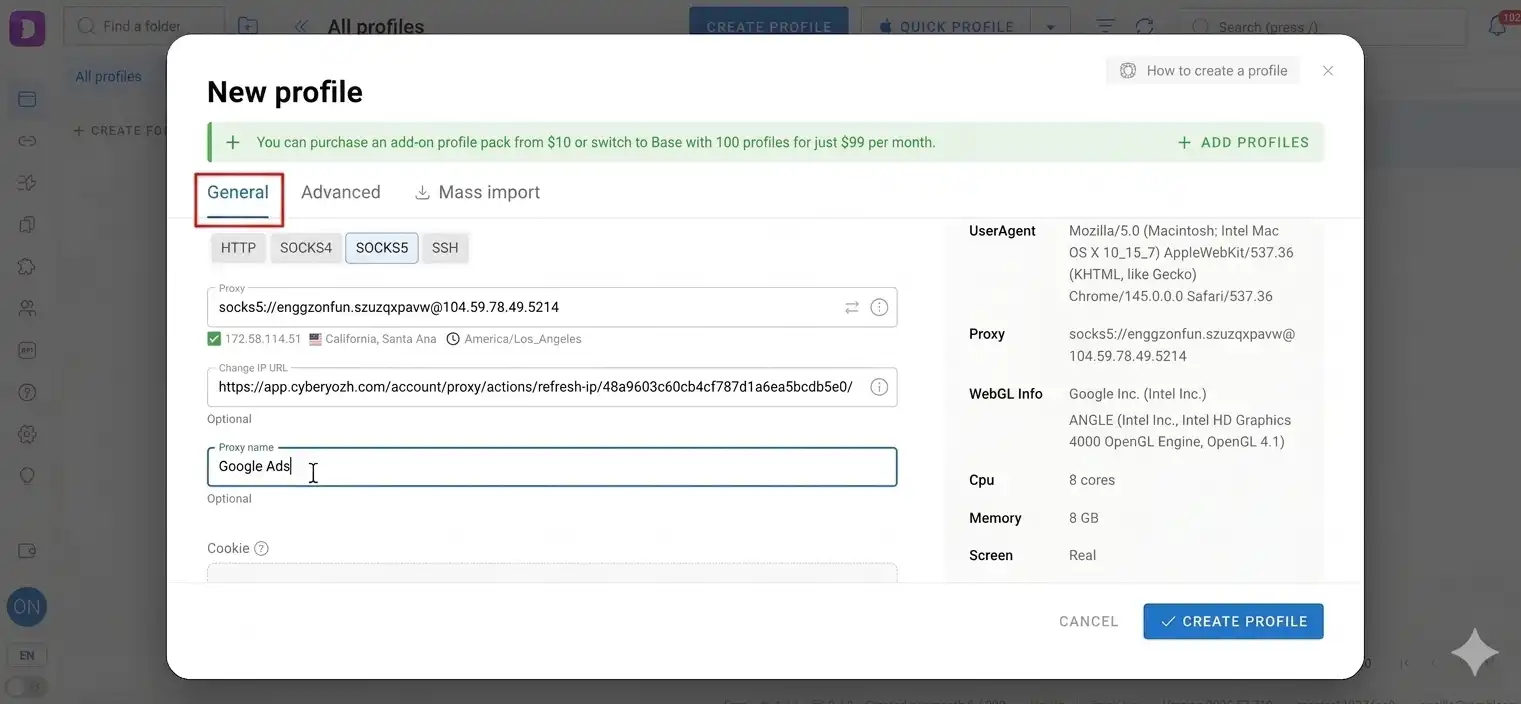Open the help question-mark sidebar icon
Viewport: 1521px width, 704px height.
(x=27, y=392)
